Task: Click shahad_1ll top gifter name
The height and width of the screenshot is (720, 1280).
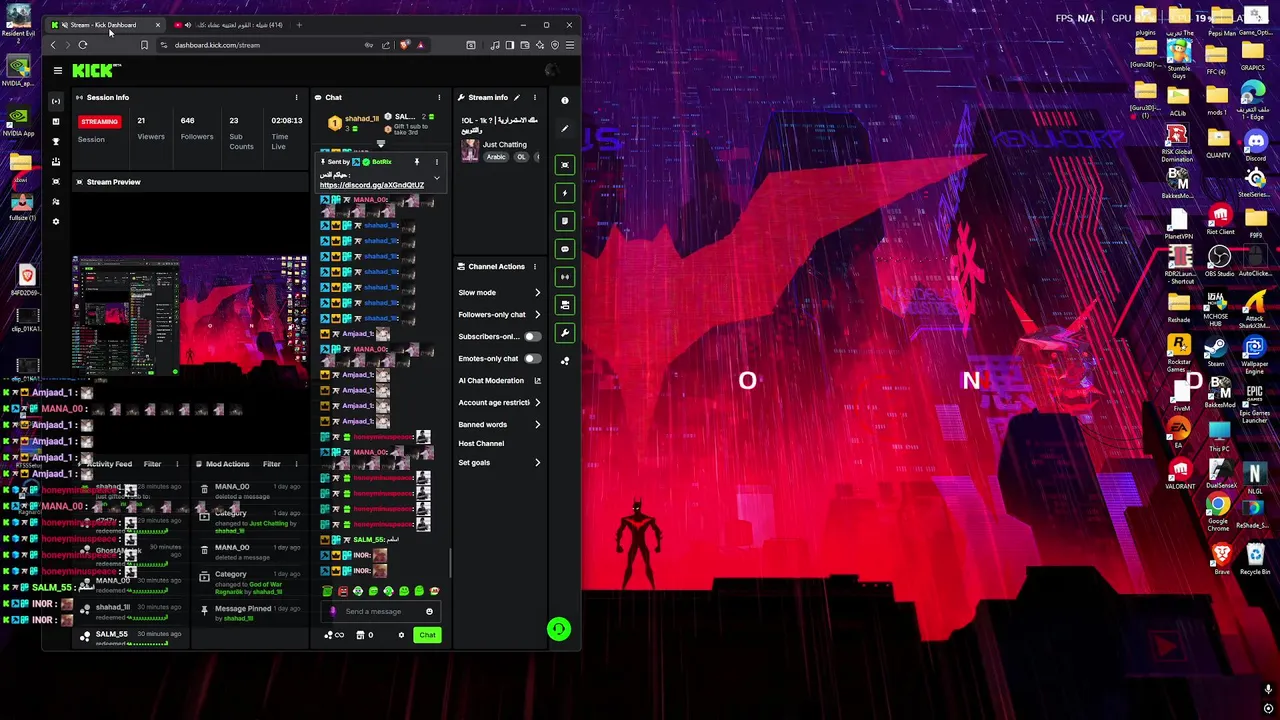Action: coord(362,119)
